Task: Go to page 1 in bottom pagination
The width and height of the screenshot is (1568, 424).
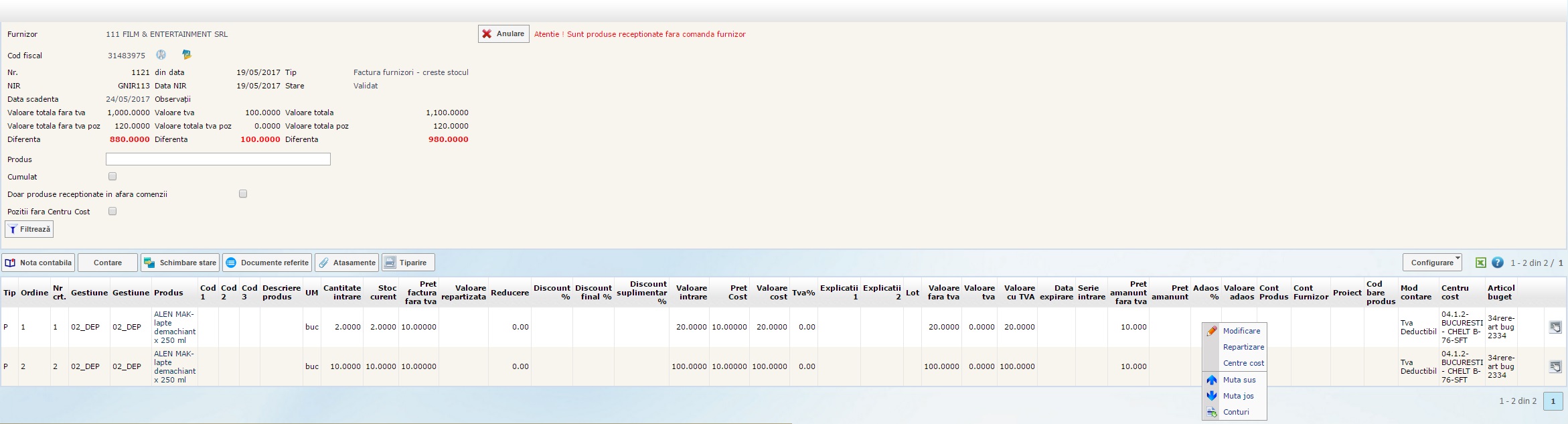Action: coord(1553,401)
